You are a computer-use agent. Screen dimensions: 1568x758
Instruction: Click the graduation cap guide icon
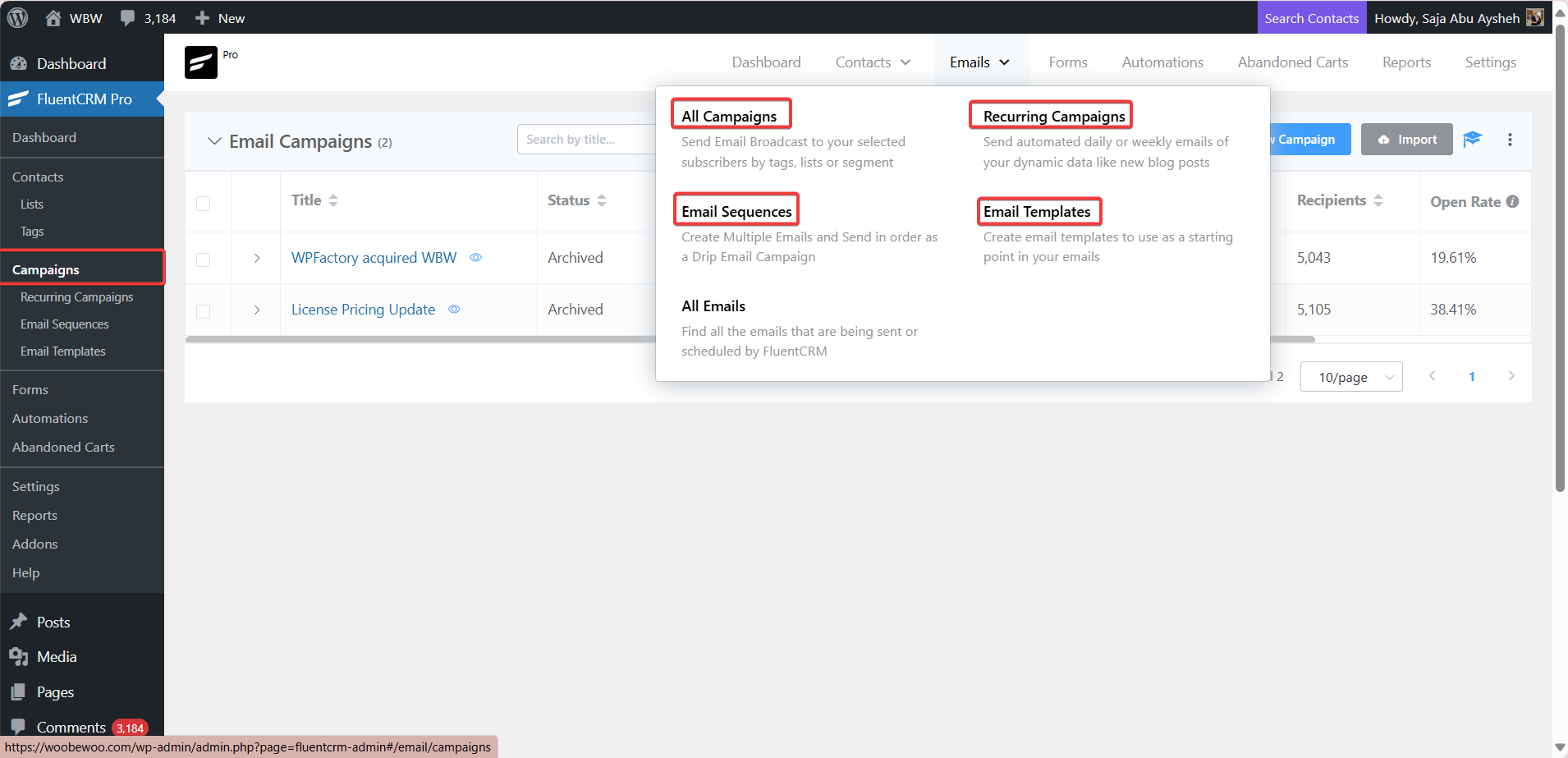coord(1473,139)
